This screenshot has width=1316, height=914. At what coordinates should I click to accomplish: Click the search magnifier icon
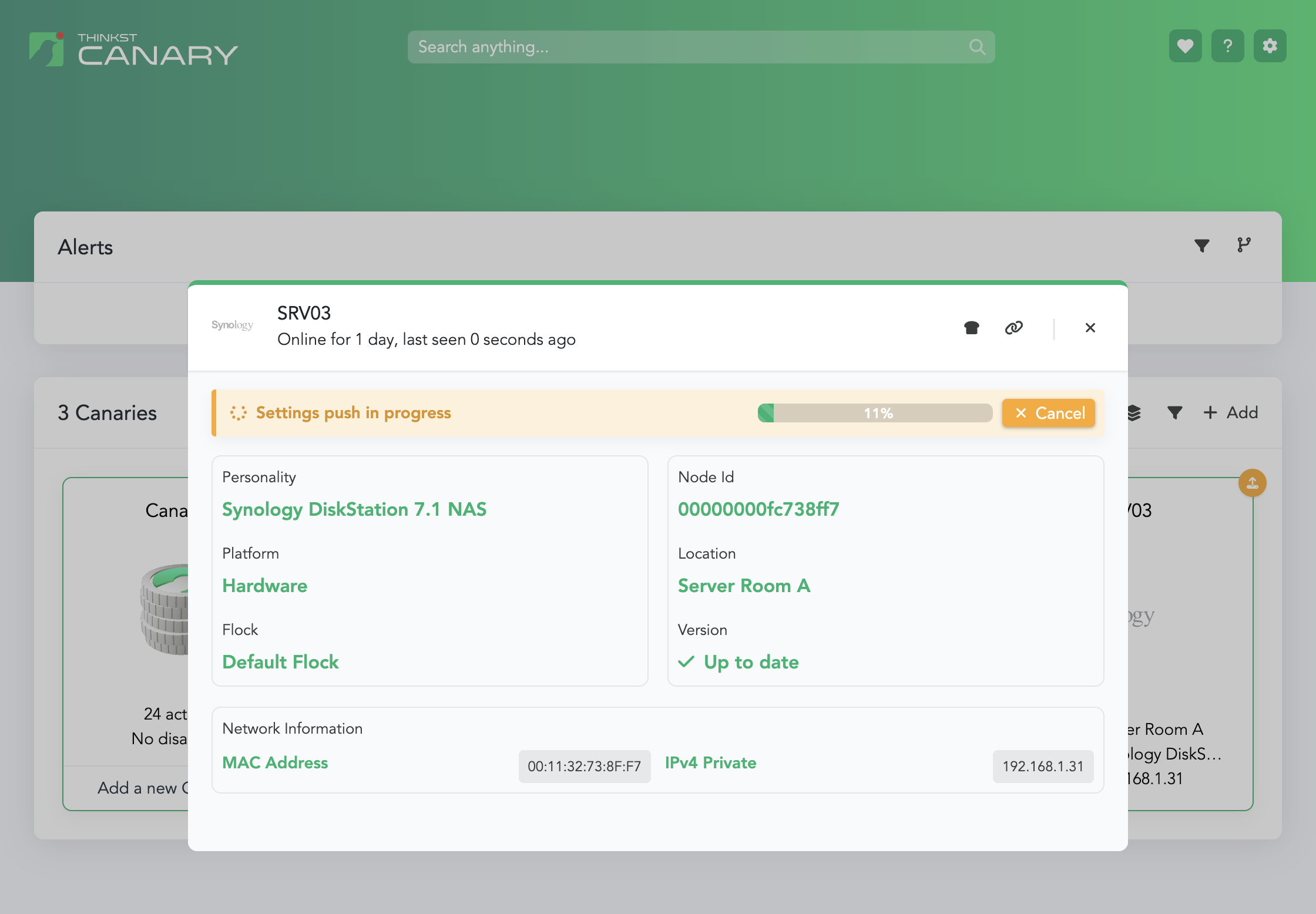tap(977, 47)
